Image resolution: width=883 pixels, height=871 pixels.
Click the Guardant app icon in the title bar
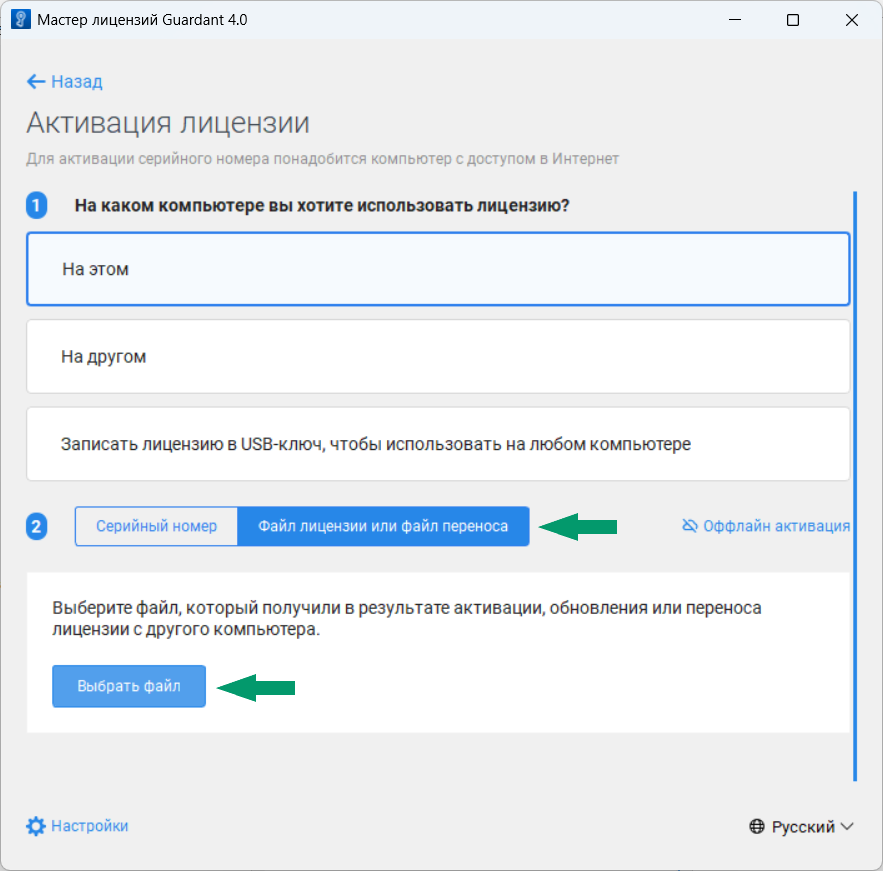pyautogui.click(x=21, y=20)
